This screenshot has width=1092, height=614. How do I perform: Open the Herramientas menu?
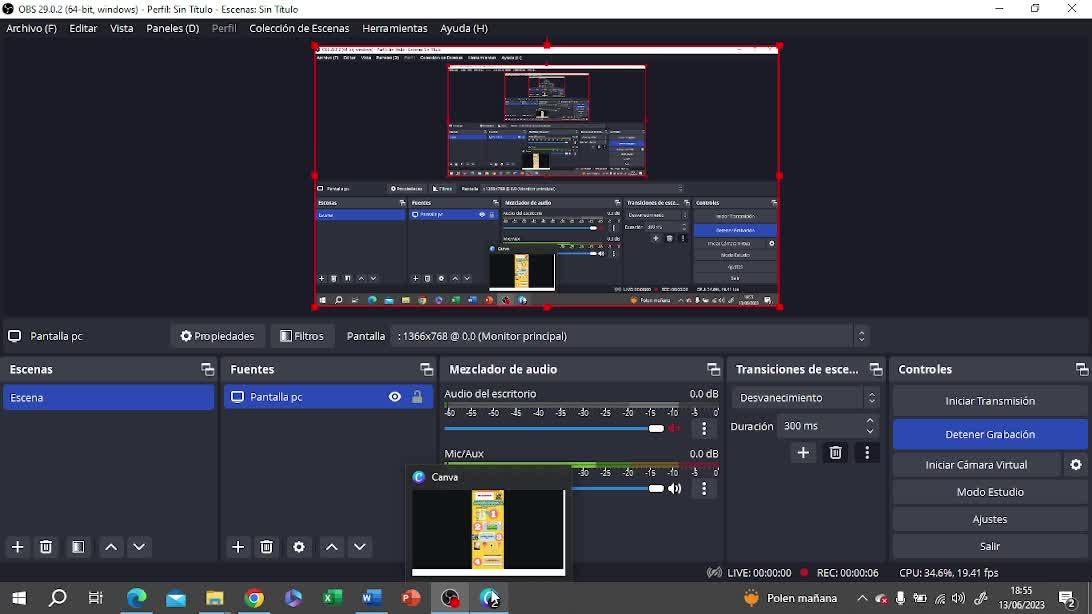coord(394,28)
